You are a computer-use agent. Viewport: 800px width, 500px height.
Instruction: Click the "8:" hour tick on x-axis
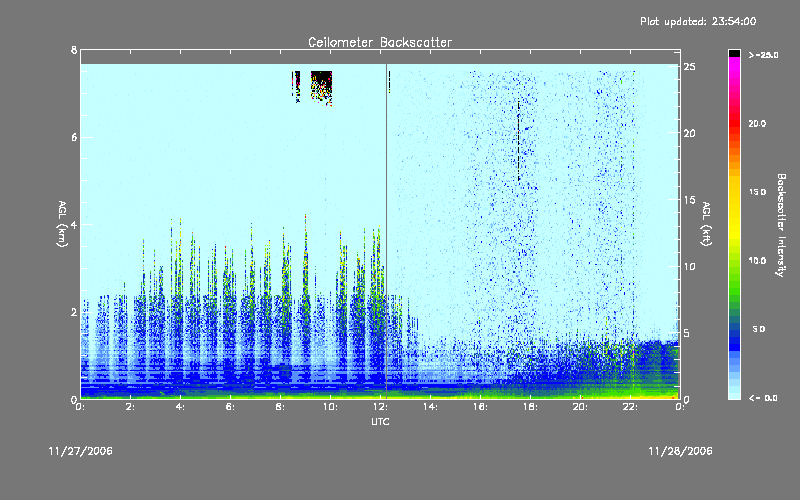(280, 407)
